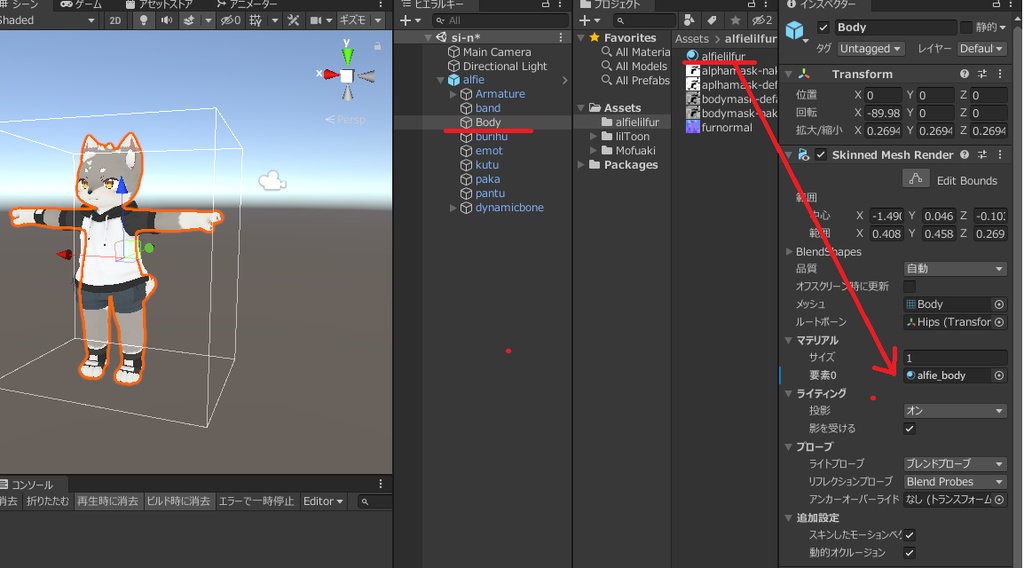Screen dimensions: 1024x568
Task: Click the red X axis cone of the scene gizmo
Action: point(331,74)
